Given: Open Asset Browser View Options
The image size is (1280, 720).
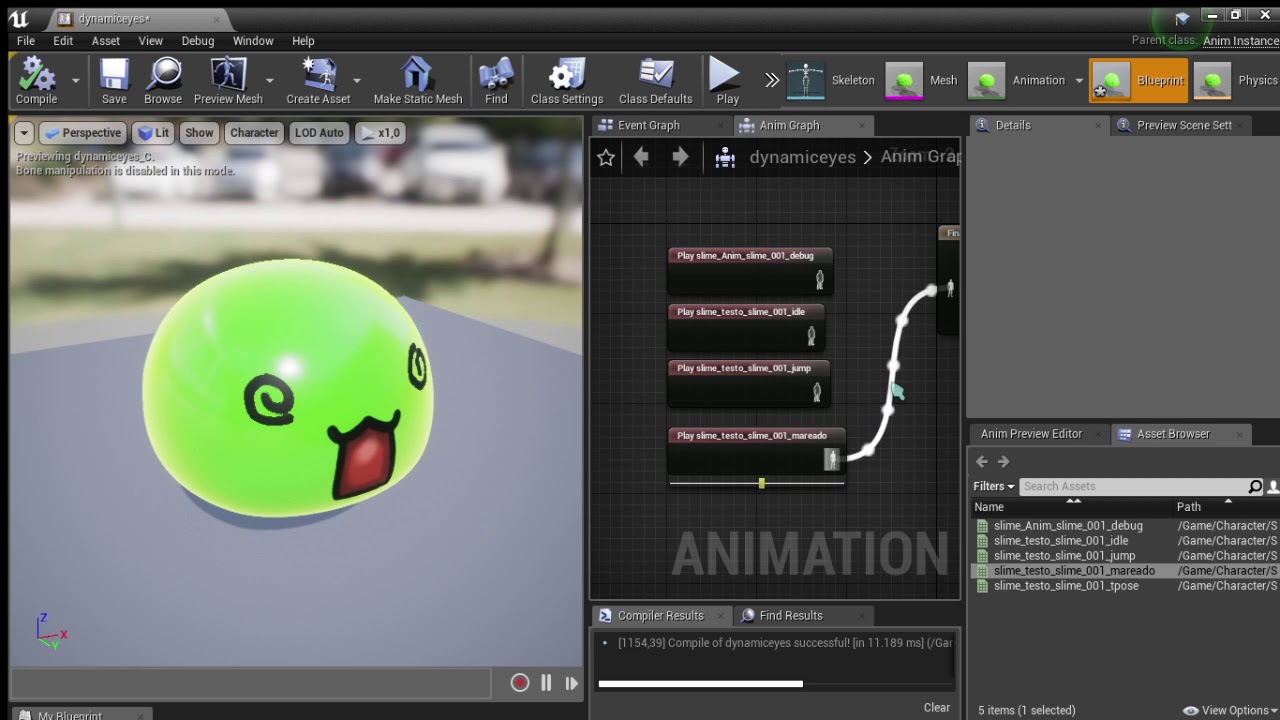Looking at the screenshot, I should tap(1231, 710).
